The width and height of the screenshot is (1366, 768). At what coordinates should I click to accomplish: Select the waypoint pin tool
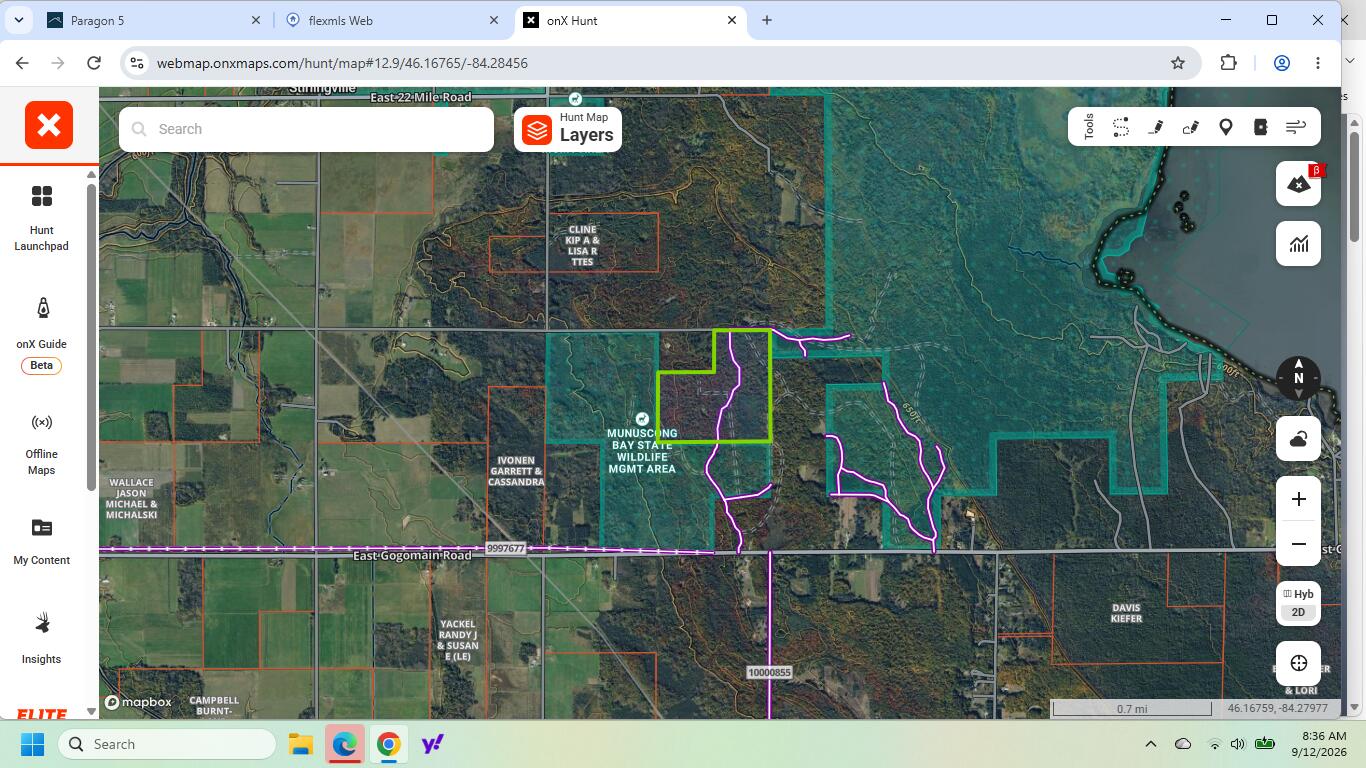tap(1226, 127)
